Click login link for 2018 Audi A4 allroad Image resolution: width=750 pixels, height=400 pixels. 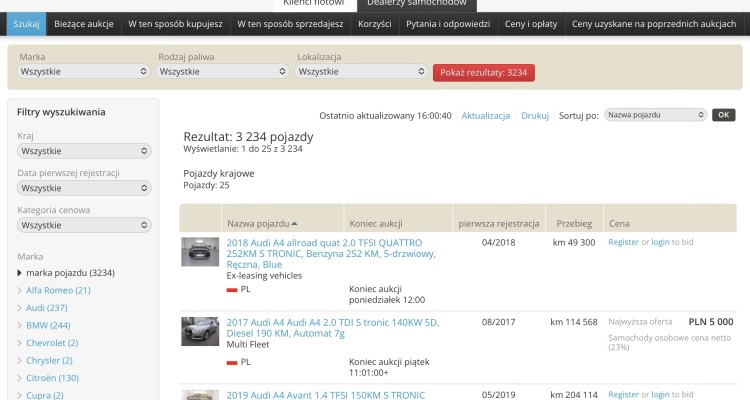click(660, 242)
